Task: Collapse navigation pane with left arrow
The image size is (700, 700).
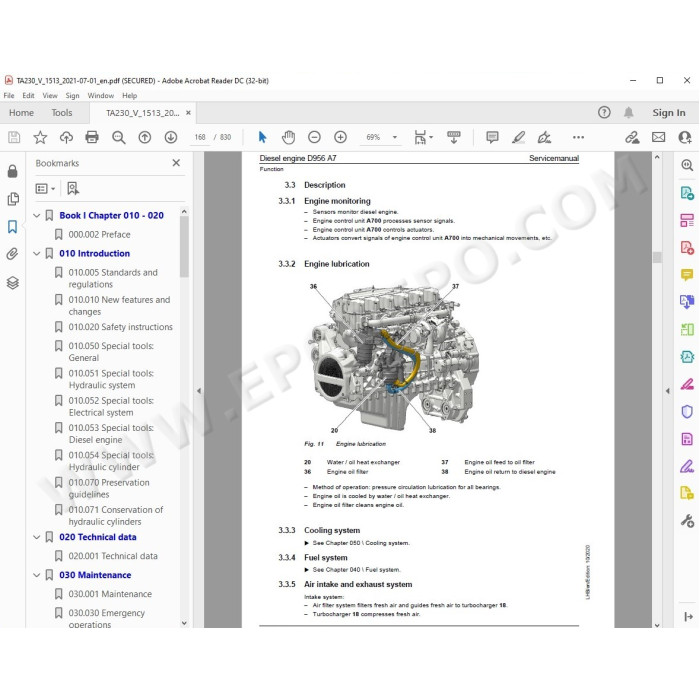Action: pyautogui.click(x=199, y=391)
